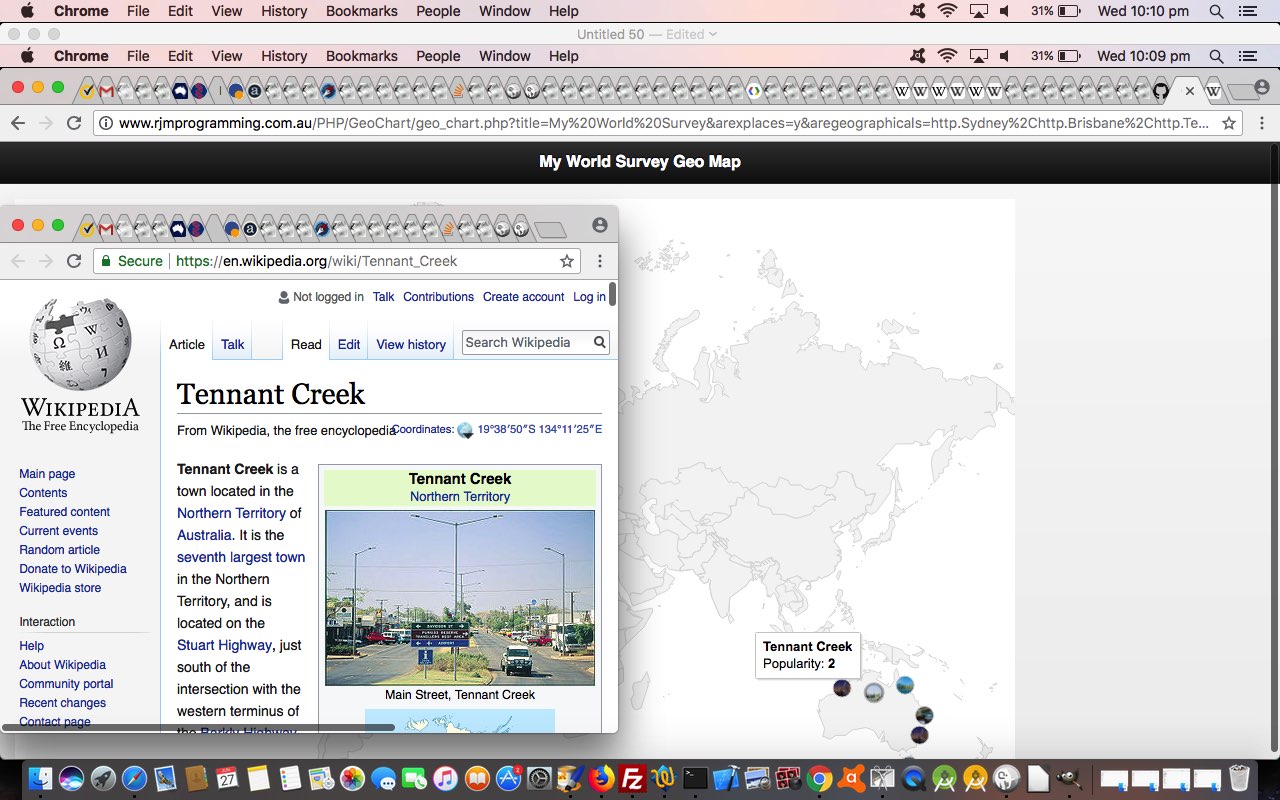Click the GitHub tab in Chrome
The height and width of the screenshot is (800, 1280).
(1160, 91)
